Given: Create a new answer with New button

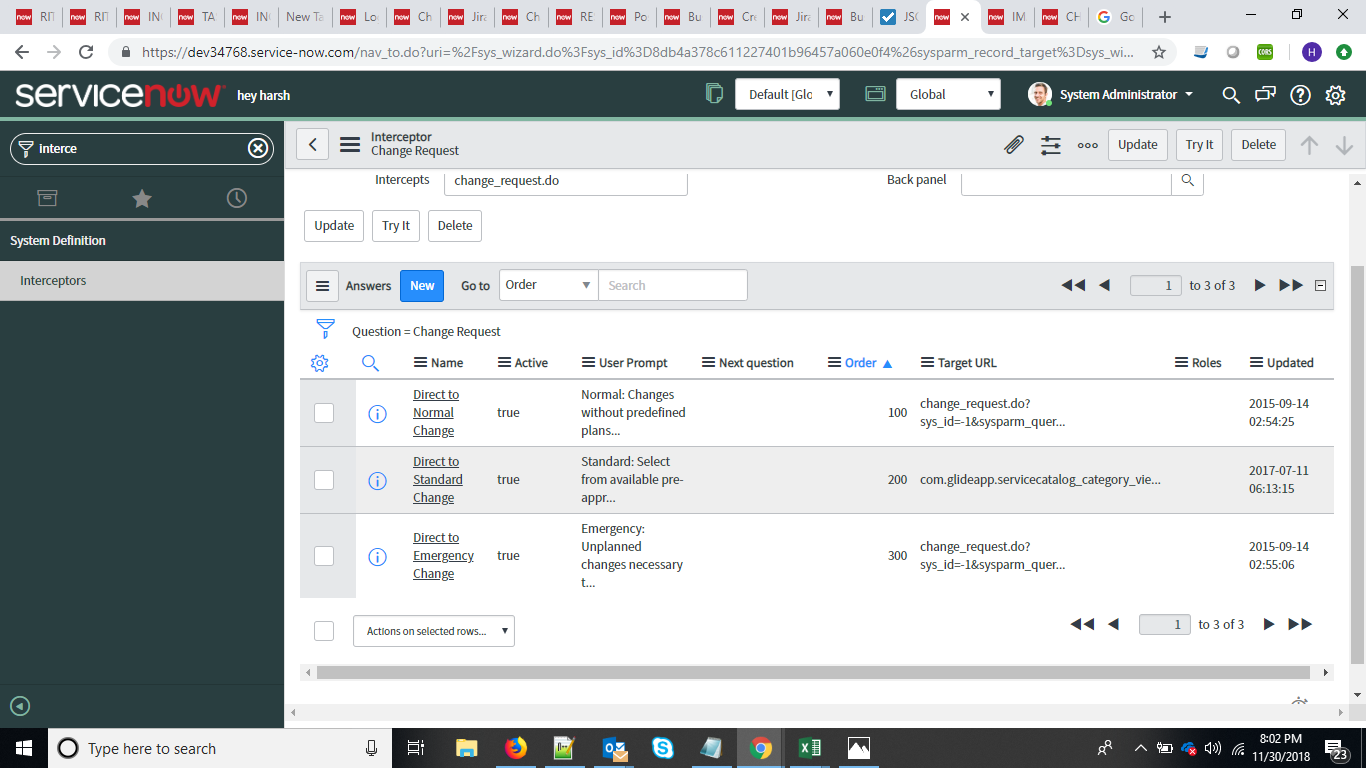Looking at the screenshot, I should click(421, 285).
